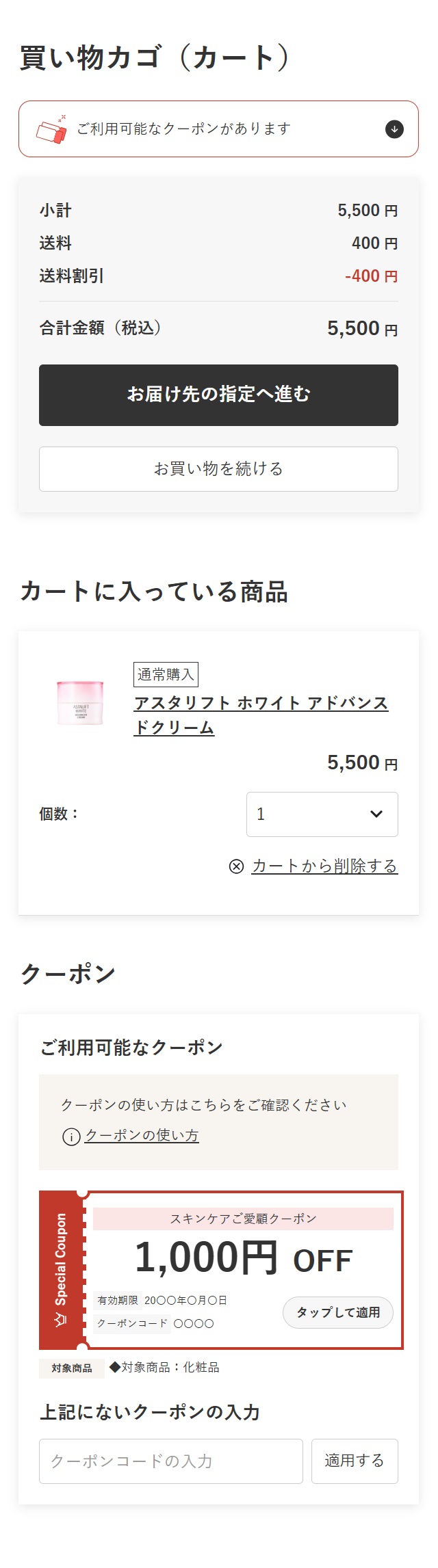Viewport: 438px width, 1568px height.
Task: Open the Astalift cream product thumbnail
Action: [80, 702]
